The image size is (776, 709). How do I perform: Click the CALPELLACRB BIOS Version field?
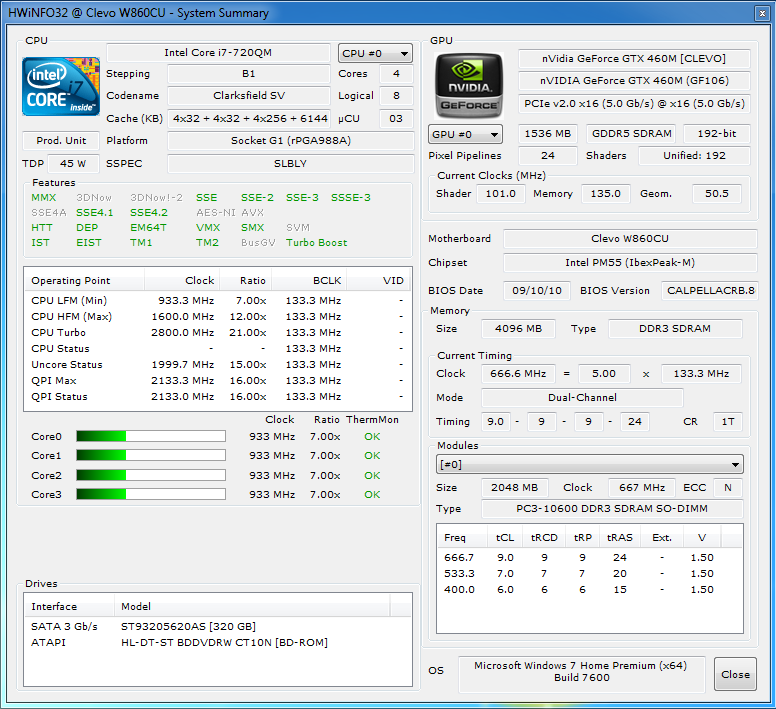tap(709, 290)
